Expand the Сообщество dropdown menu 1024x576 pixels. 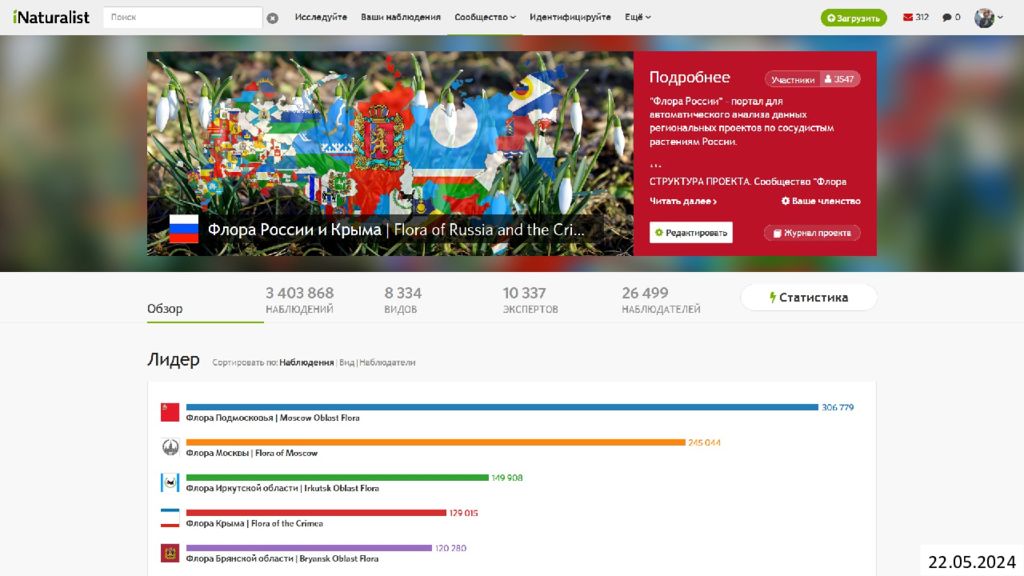(485, 17)
